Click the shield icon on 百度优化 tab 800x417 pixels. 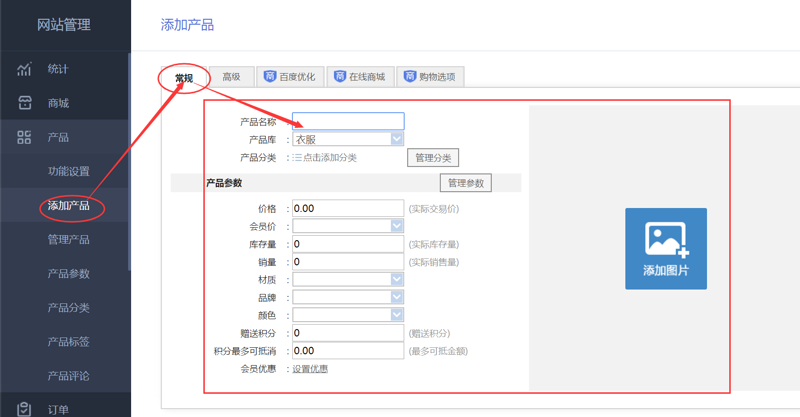point(270,77)
